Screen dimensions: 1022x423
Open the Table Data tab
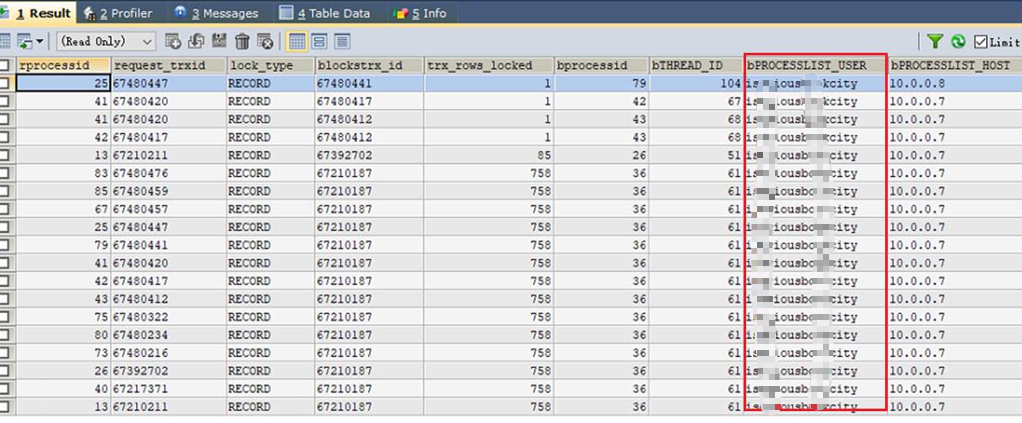328,13
